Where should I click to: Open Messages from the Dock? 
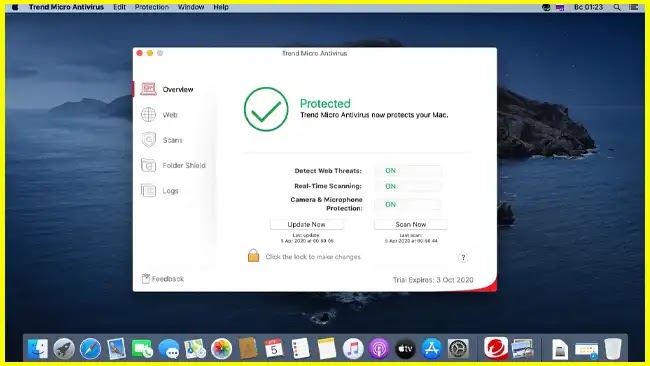[x=169, y=348]
